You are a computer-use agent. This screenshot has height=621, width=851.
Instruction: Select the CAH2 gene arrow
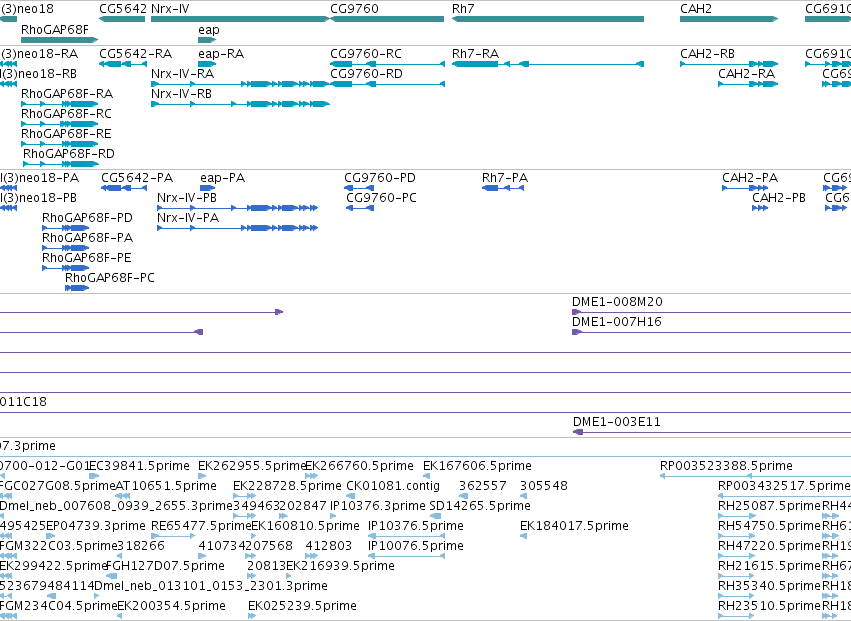729,19
